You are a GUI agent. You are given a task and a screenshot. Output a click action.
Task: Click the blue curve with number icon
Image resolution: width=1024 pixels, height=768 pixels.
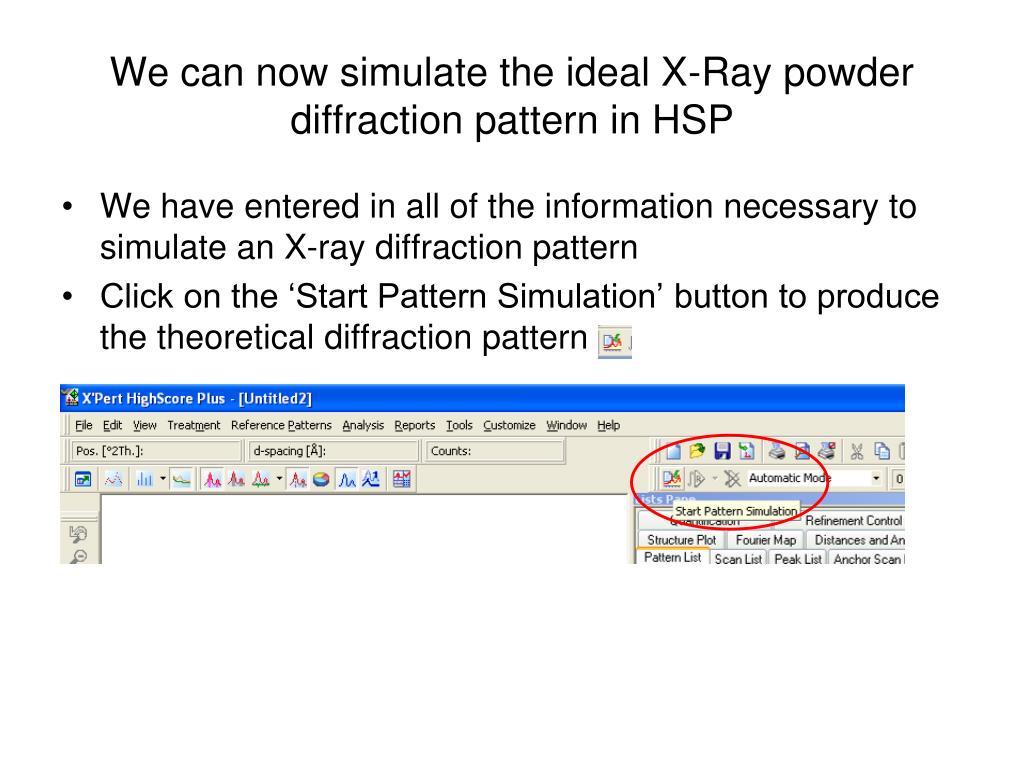point(371,479)
